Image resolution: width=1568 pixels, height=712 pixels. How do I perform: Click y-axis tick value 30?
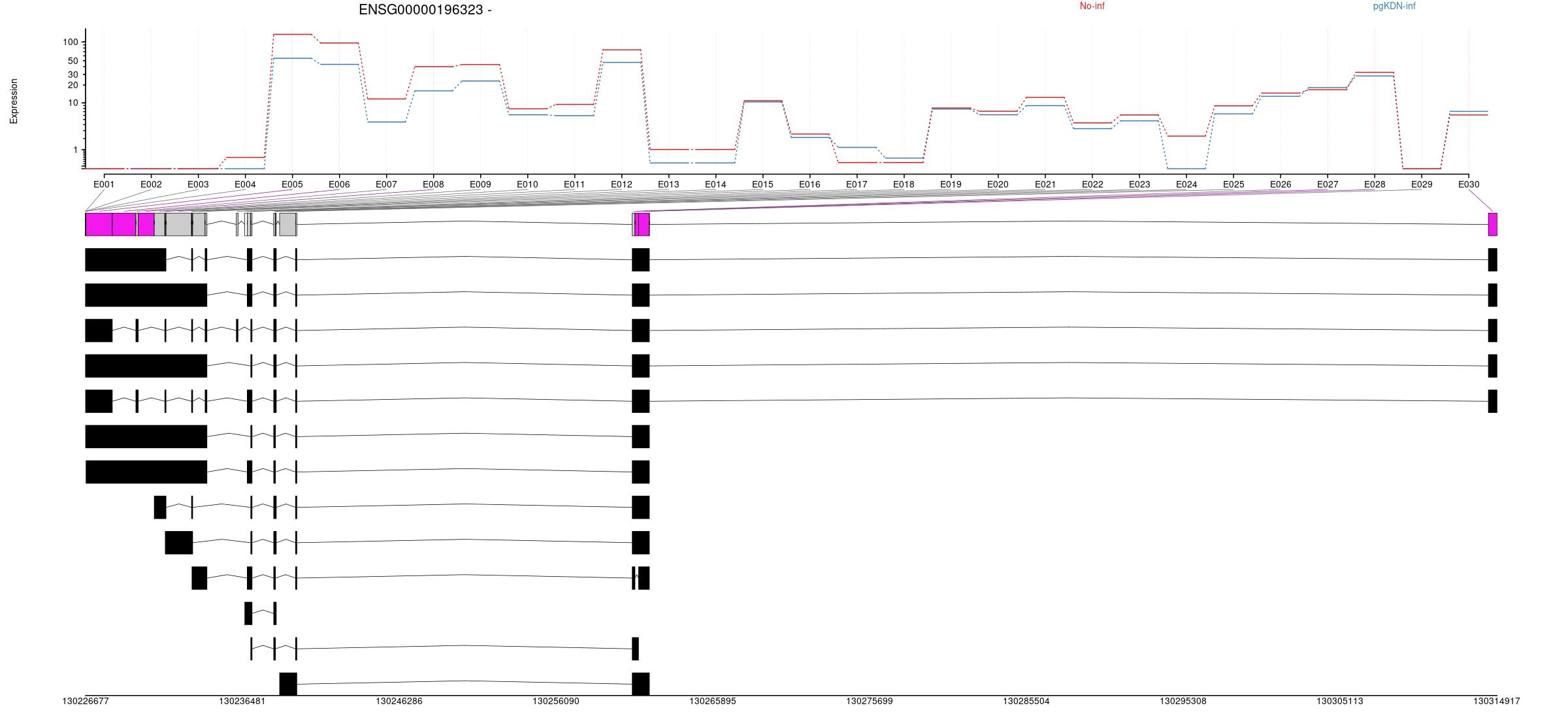(73, 74)
